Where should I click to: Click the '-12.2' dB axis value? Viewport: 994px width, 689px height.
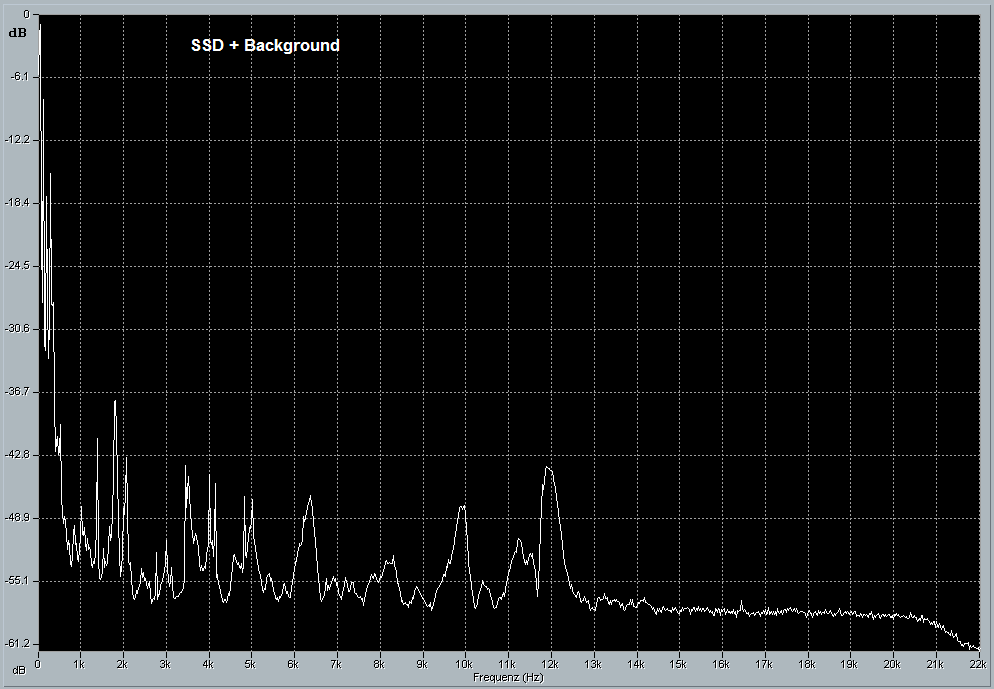18,139
